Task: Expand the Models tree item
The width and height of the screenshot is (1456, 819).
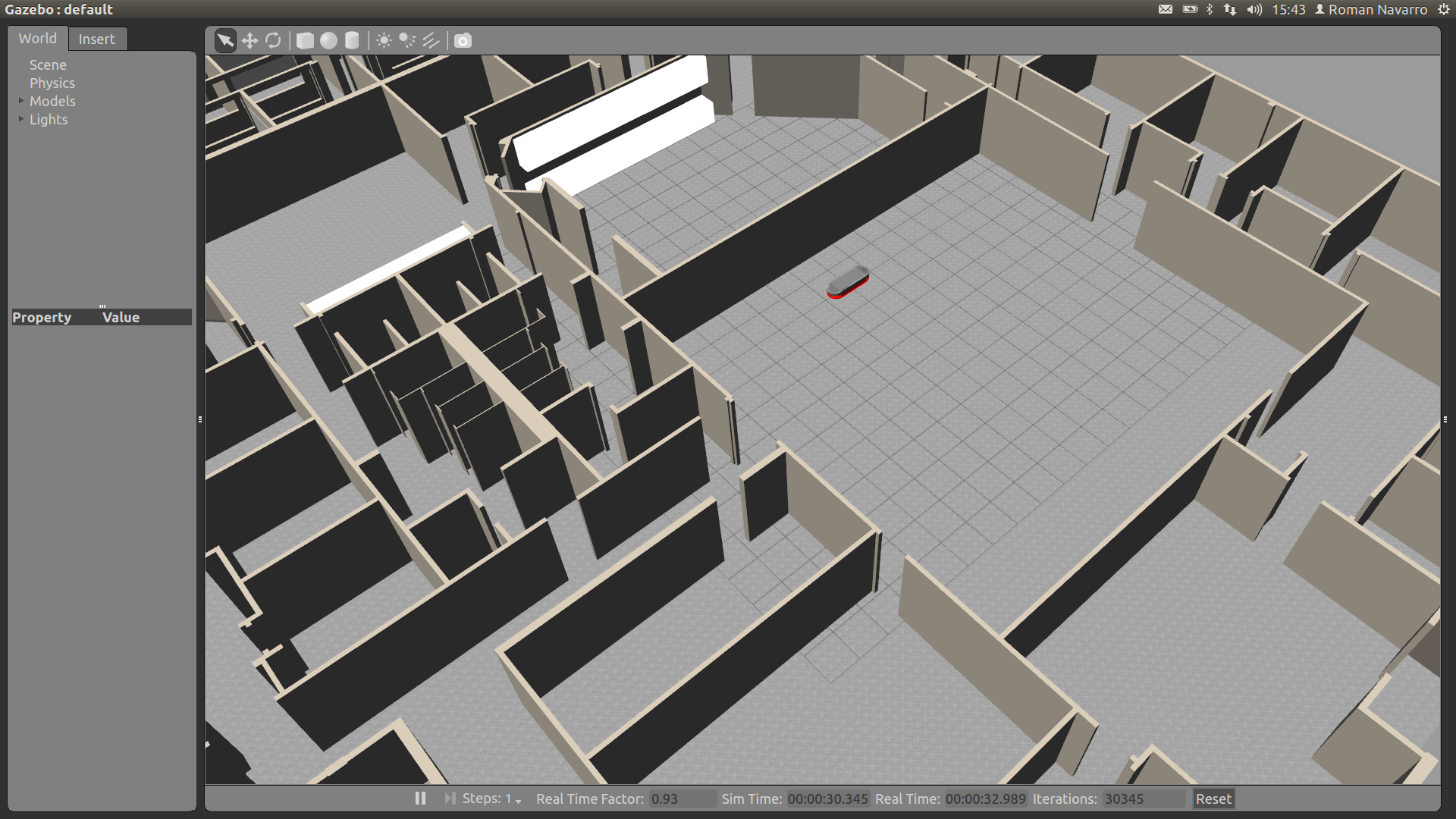Action: 21,101
